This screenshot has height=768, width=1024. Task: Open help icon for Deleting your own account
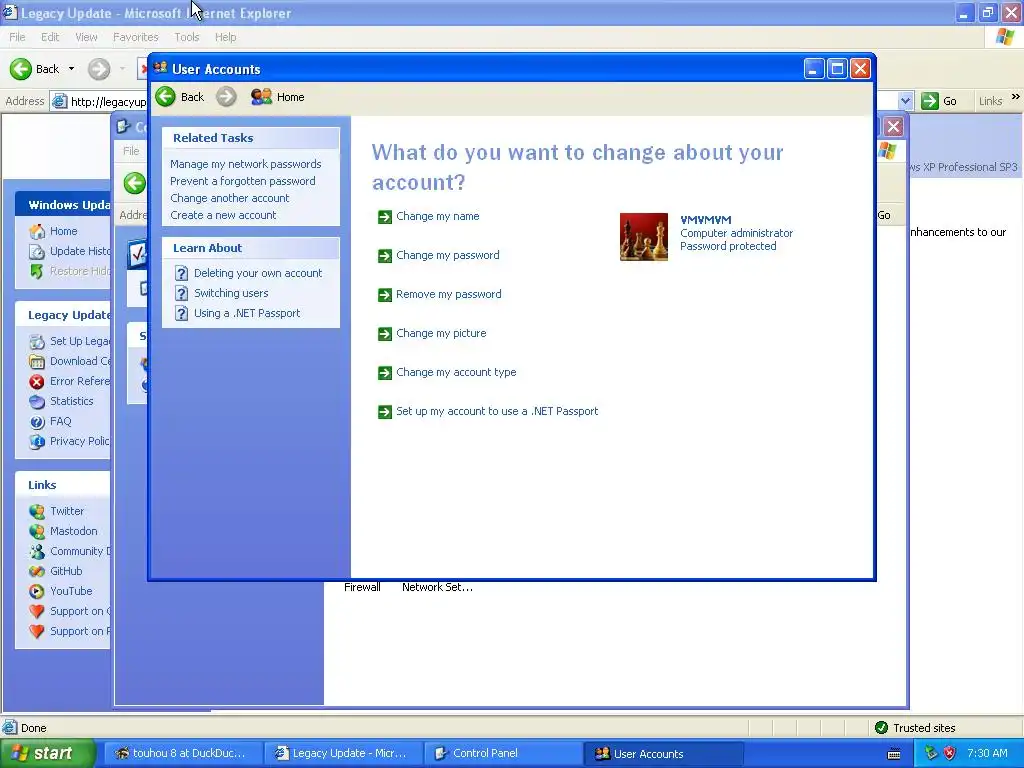tap(182, 273)
